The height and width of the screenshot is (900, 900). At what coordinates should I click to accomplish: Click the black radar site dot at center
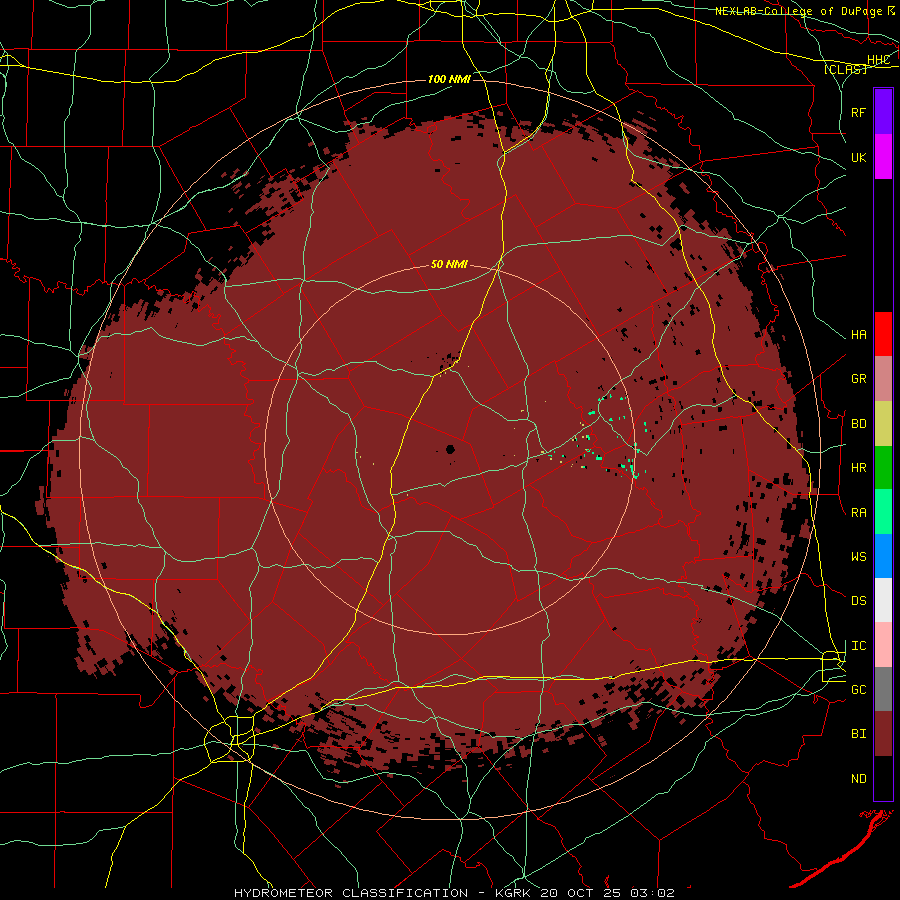point(450,449)
